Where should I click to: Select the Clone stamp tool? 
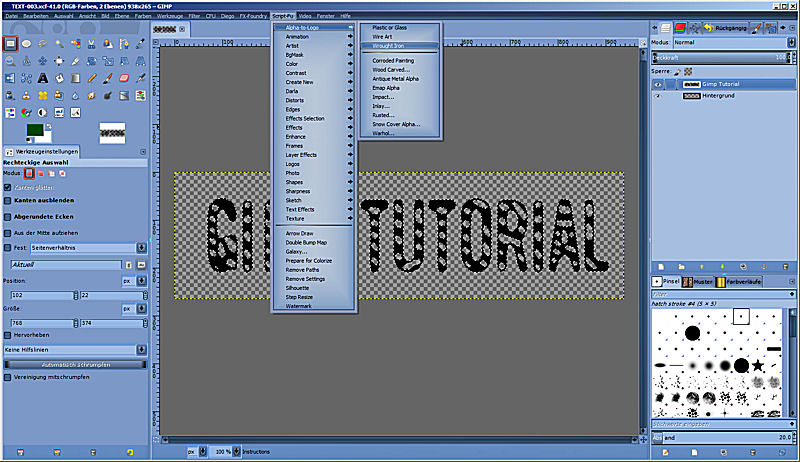pyautogui.click(x=27, y=95)
